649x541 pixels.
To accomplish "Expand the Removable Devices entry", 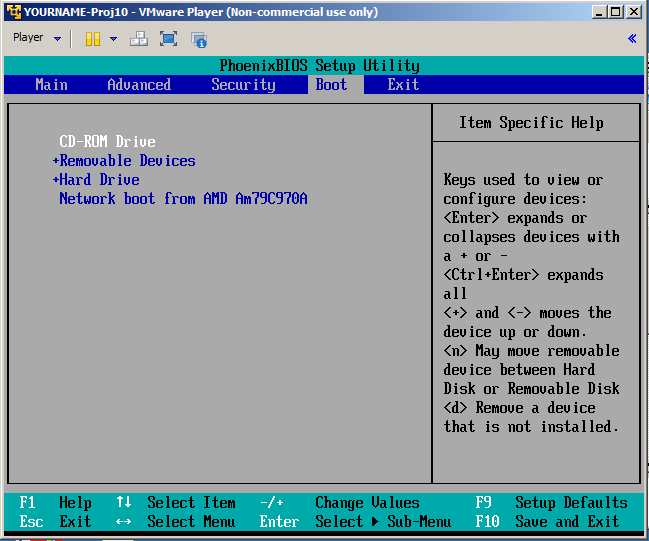I will (124, 161).
